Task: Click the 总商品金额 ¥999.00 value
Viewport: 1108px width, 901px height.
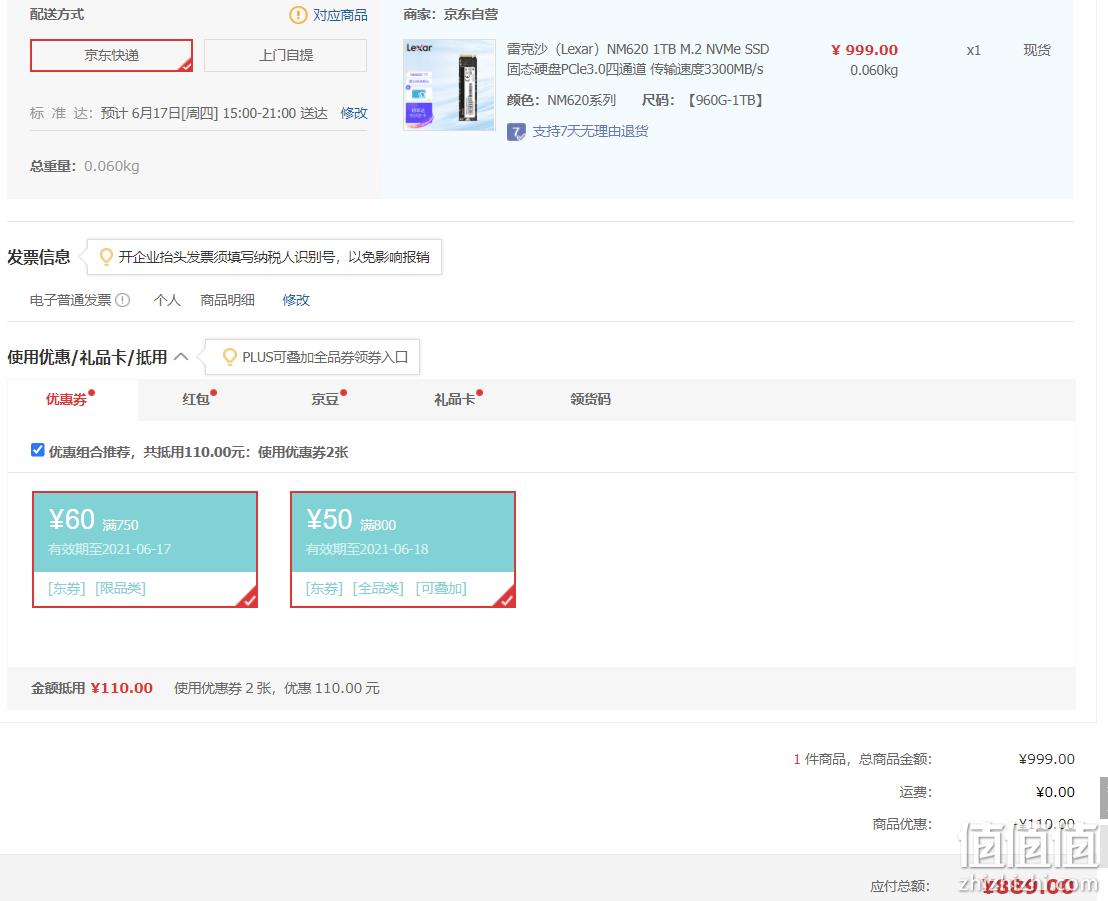Action: point(1047,759)
